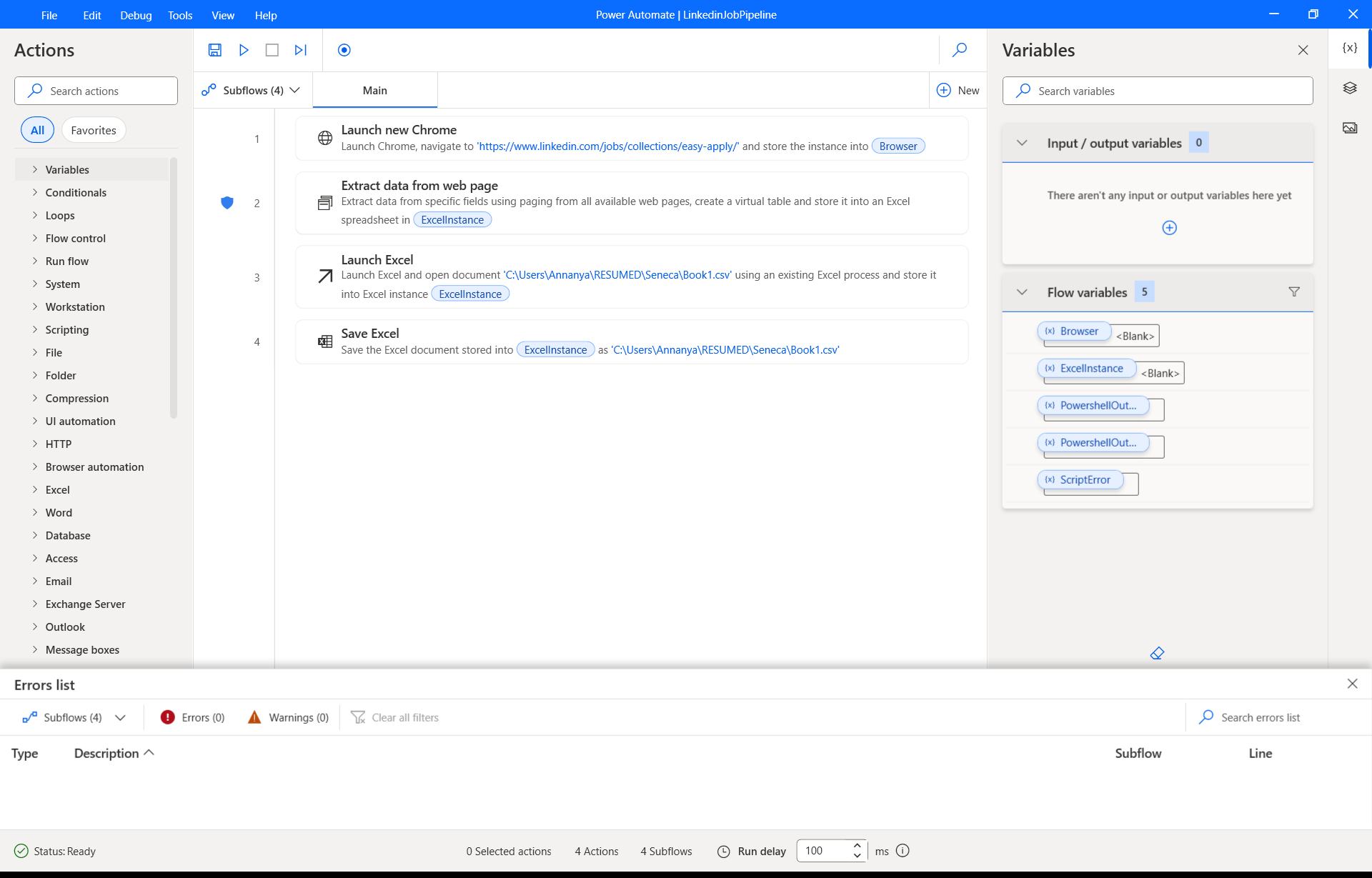This screenshot has width=1372, height=878.
Task: Toggle the All actions filter
Action: 37,130
